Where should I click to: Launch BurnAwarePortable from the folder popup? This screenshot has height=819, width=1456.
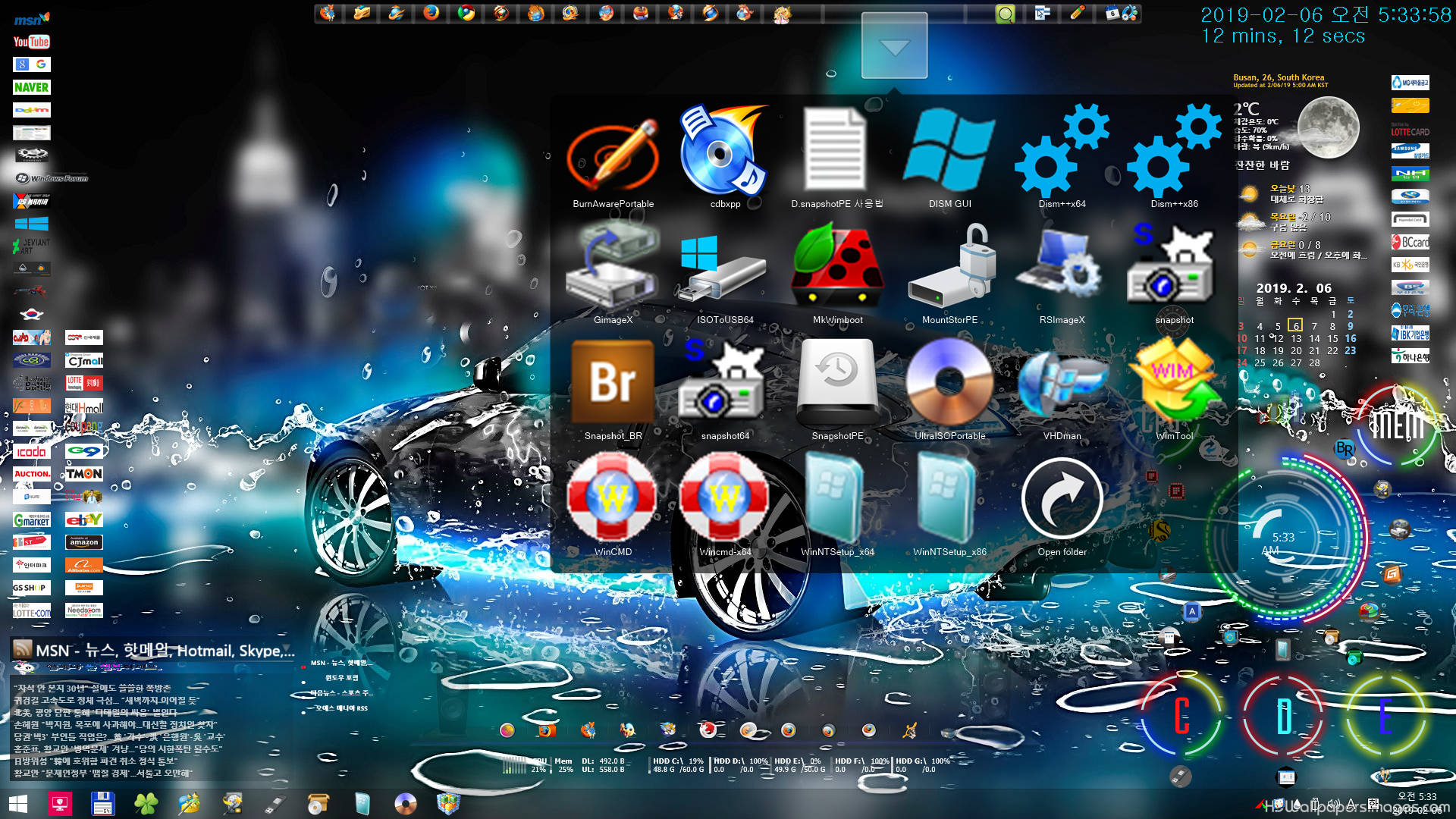click(613, 155)
